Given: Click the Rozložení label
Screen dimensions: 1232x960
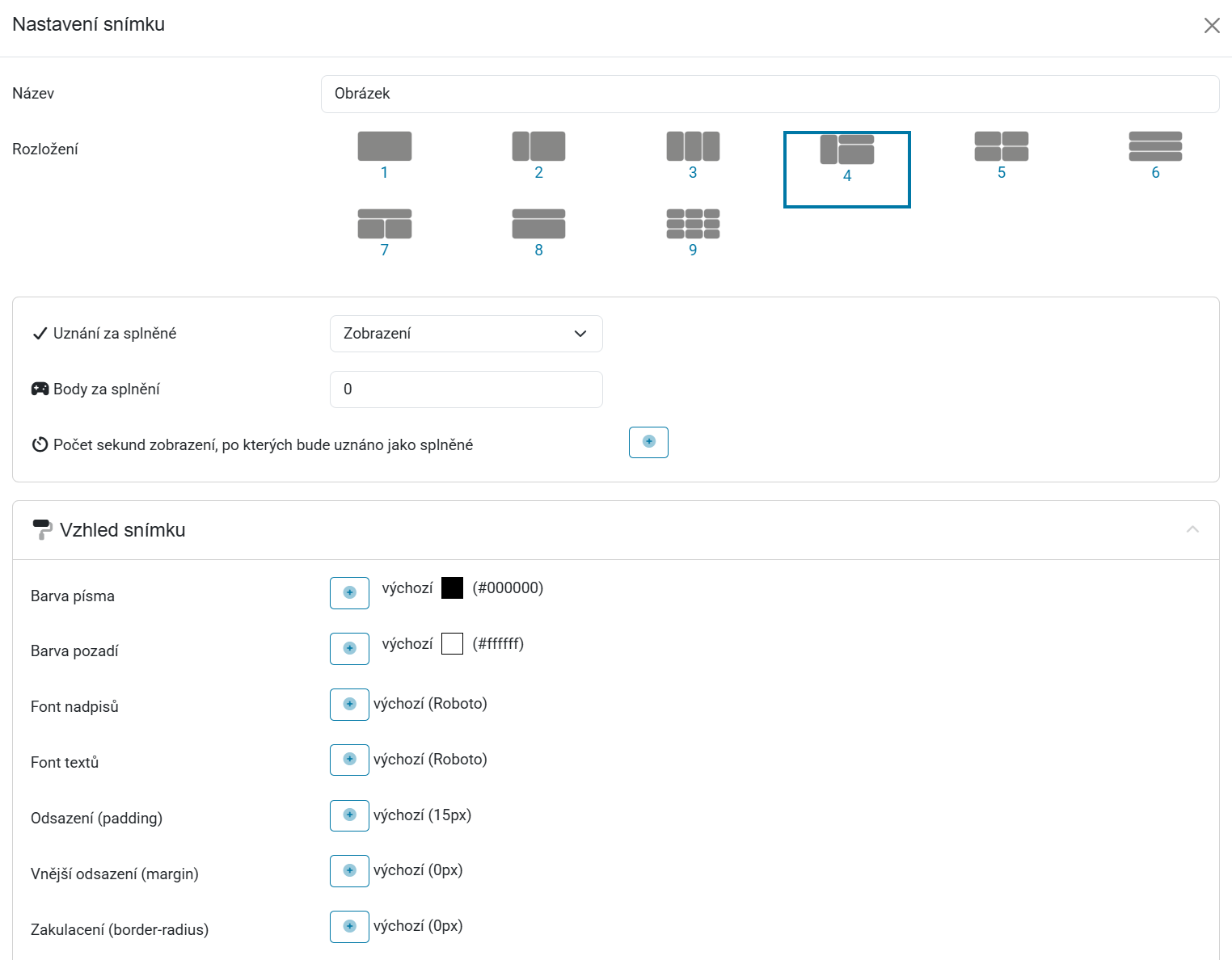Looking at the screenshot, I should (x=45, y=149).
